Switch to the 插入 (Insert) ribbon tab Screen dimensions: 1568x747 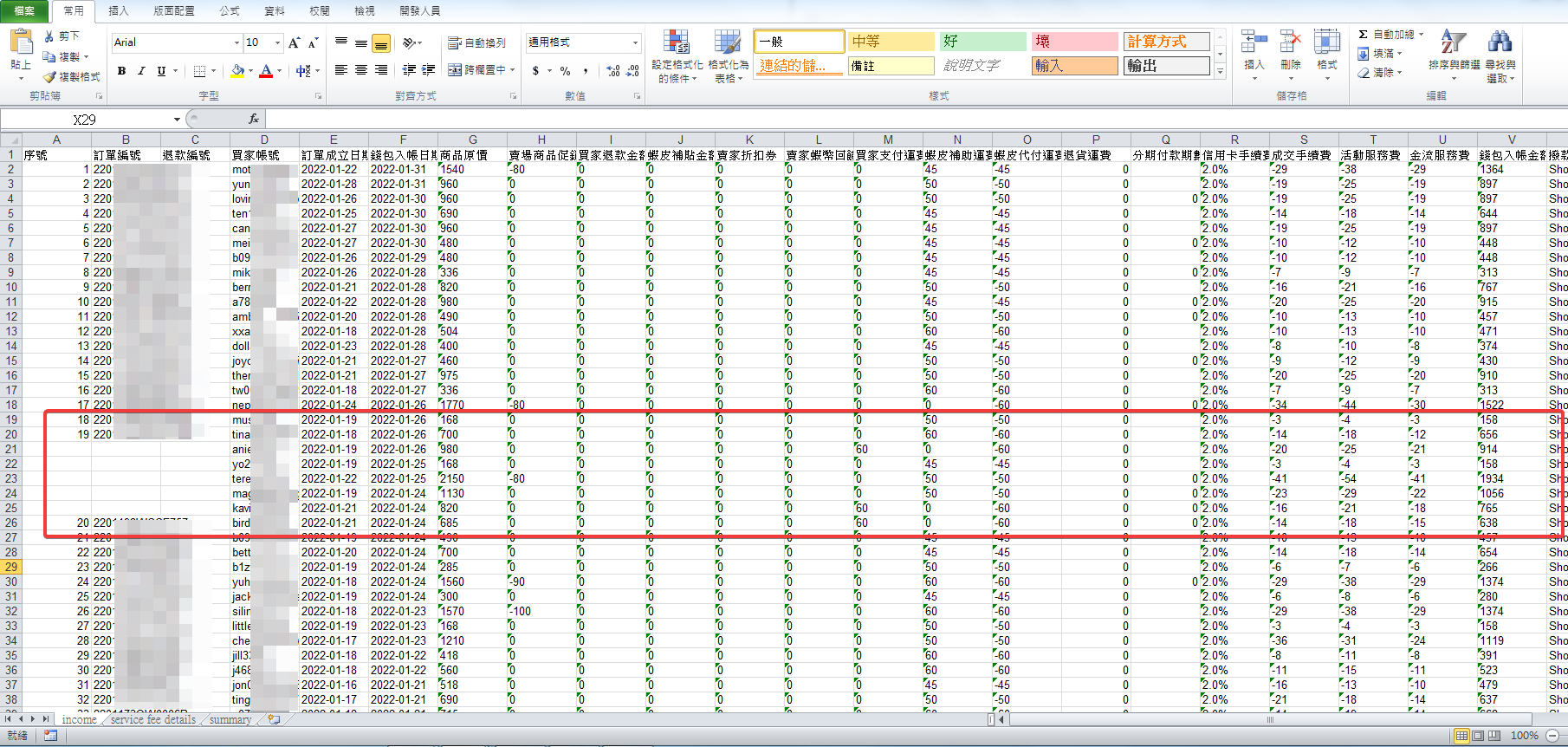[x=119, y=11]
